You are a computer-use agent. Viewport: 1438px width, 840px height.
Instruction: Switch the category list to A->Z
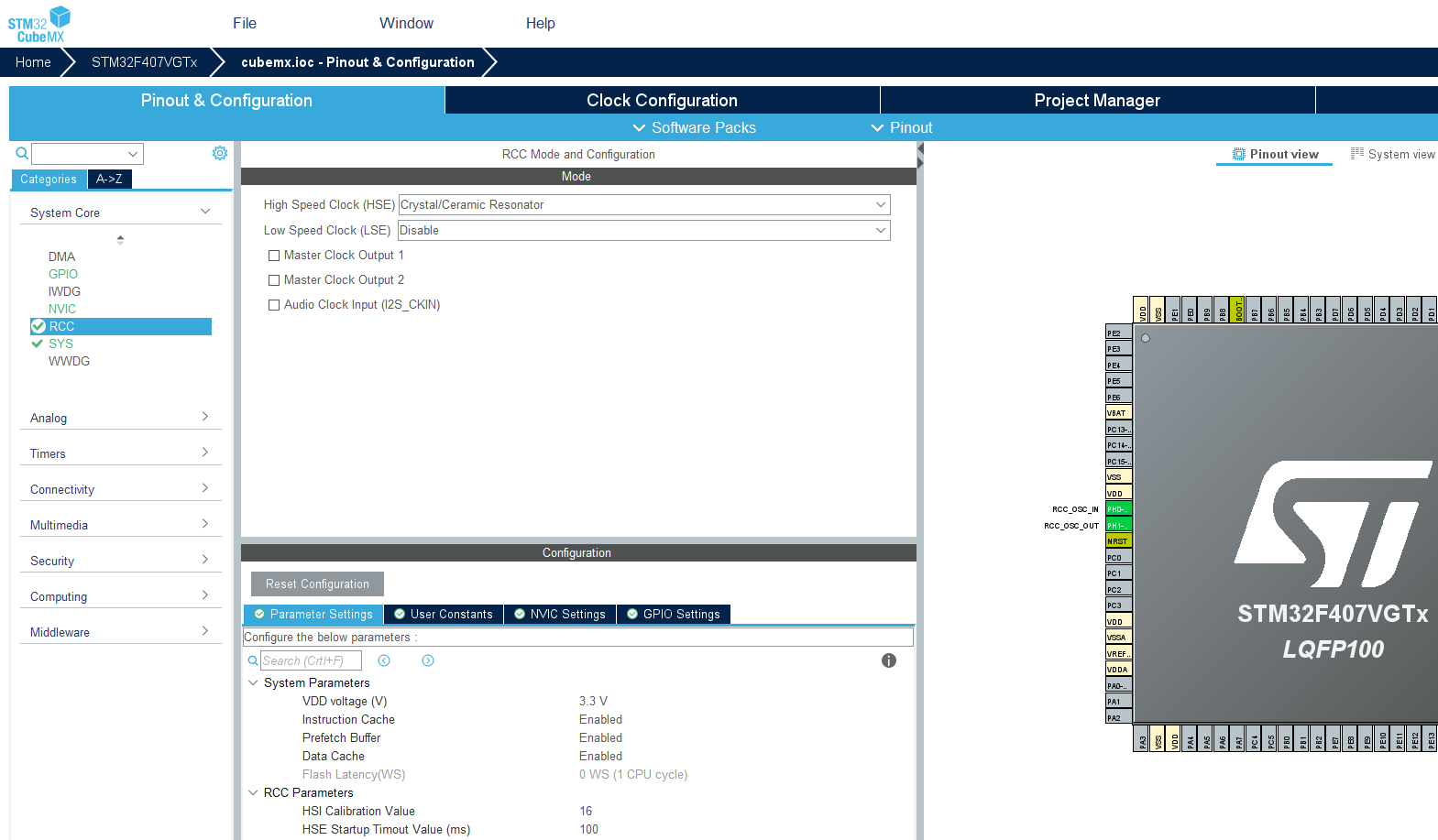tap(109, 179)
